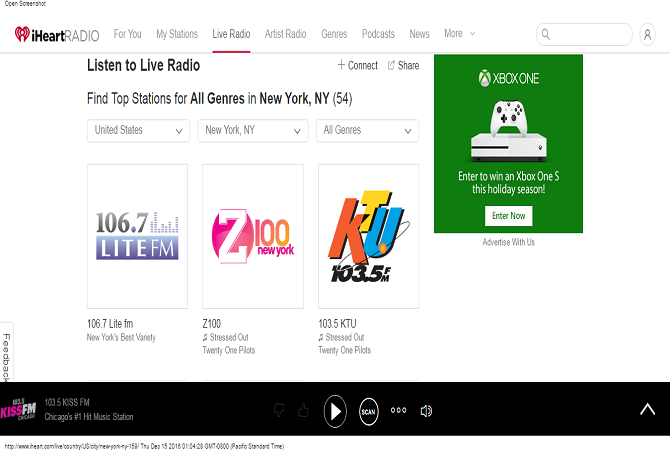
Task: Click the Connect plus button
Action: pyautogui.click(x=358, y=65)
